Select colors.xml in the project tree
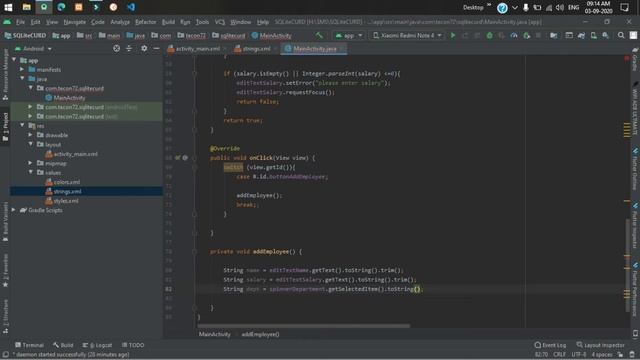Image resolution: width=640 pixels, height=360 pixels. point(67,182)
